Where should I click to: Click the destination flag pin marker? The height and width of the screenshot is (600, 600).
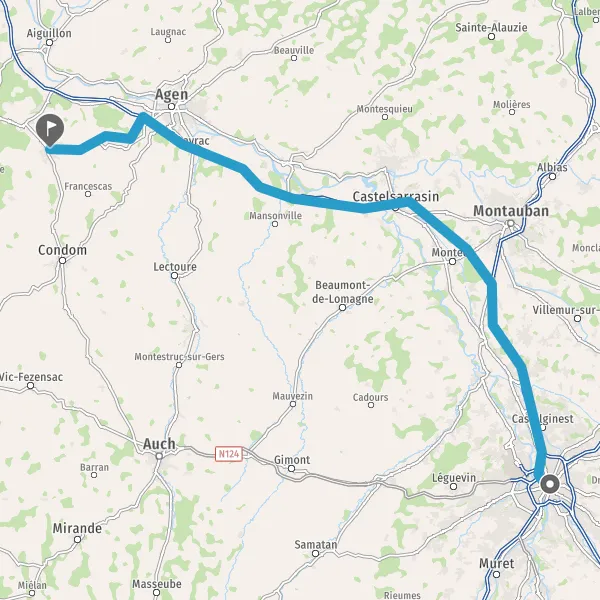pyautogui.click(x=50, y=130)
